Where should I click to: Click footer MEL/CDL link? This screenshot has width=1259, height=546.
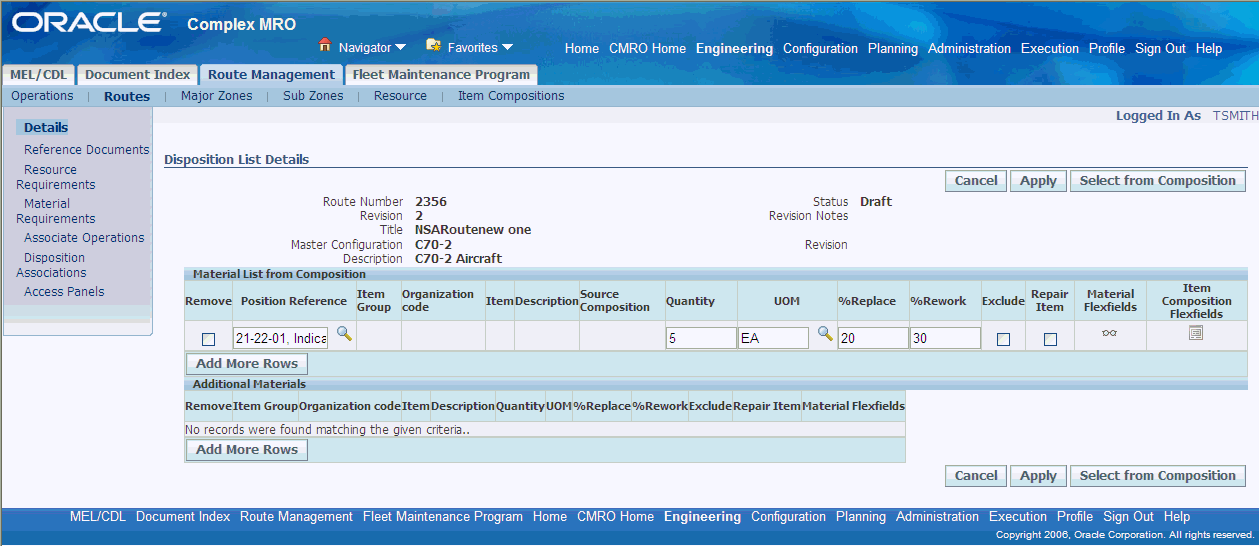click(98, 517)
